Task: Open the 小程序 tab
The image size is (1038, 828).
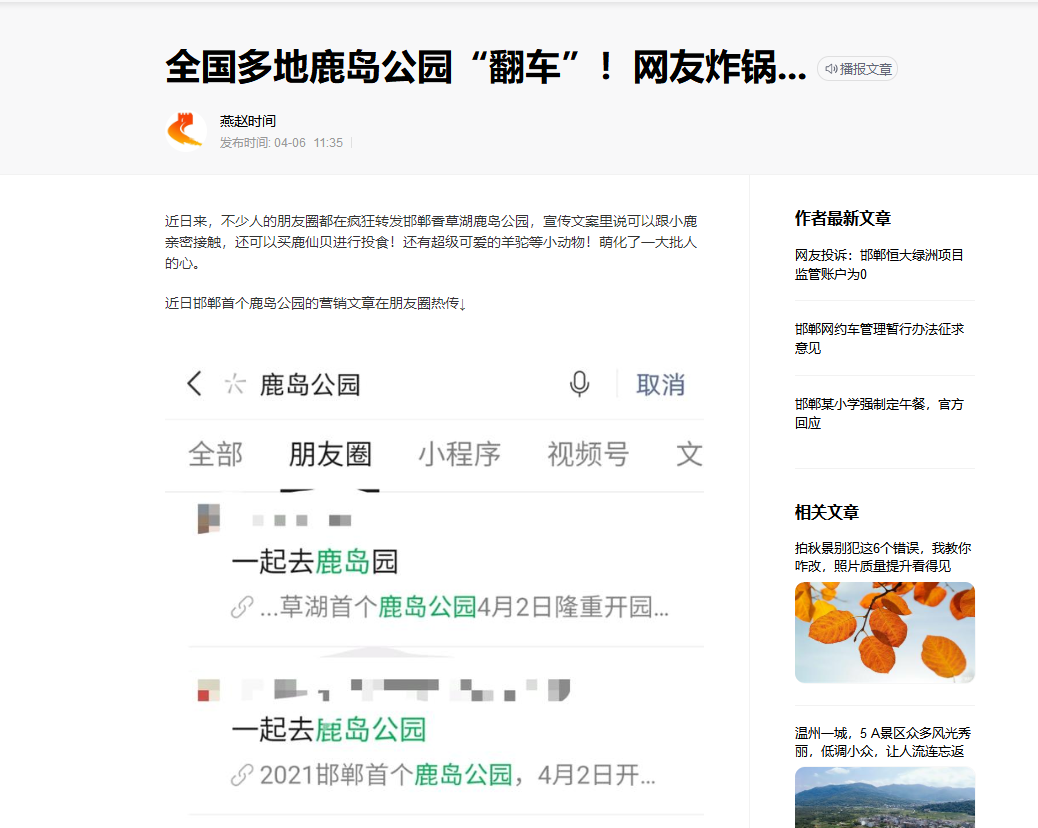Action: (x=459, y=455)
